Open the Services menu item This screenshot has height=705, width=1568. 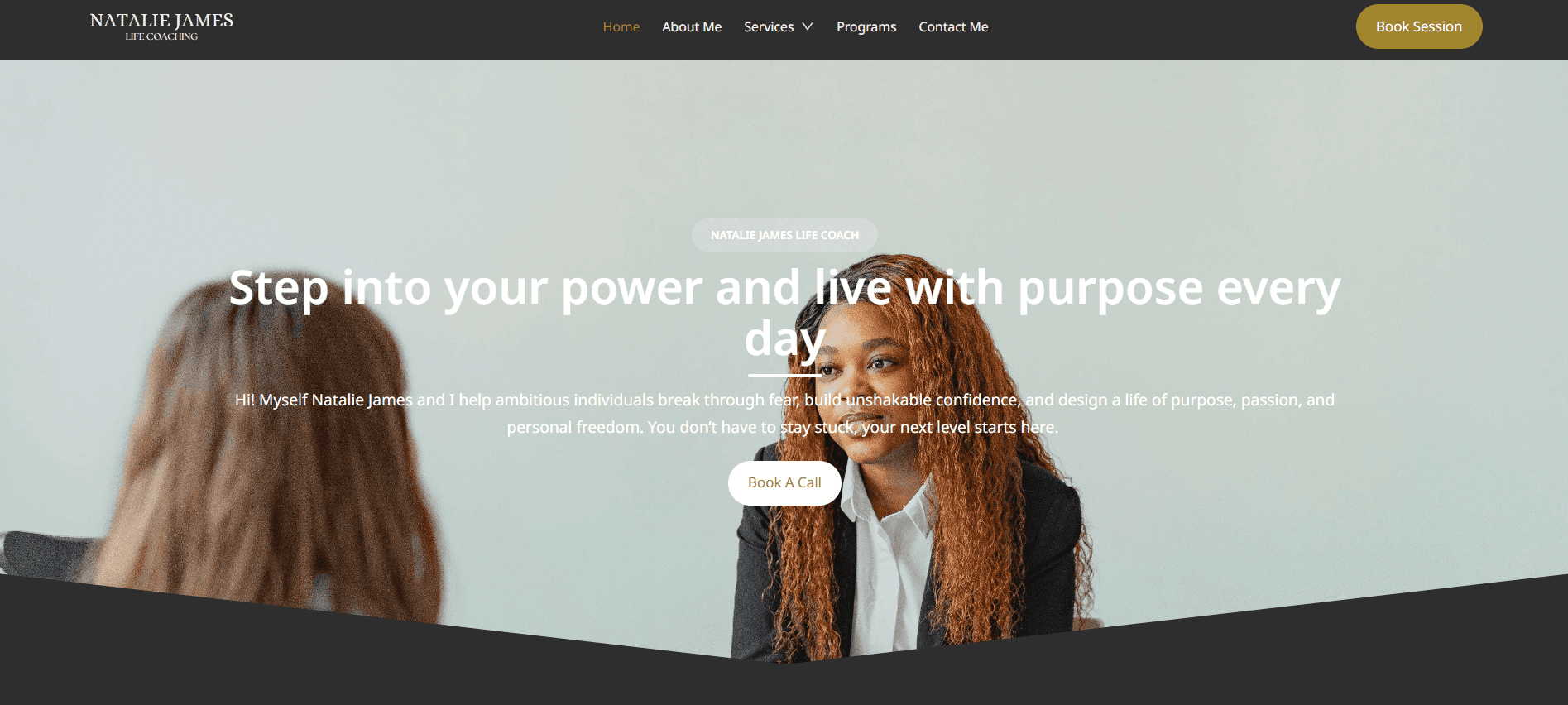click(769, 26)
